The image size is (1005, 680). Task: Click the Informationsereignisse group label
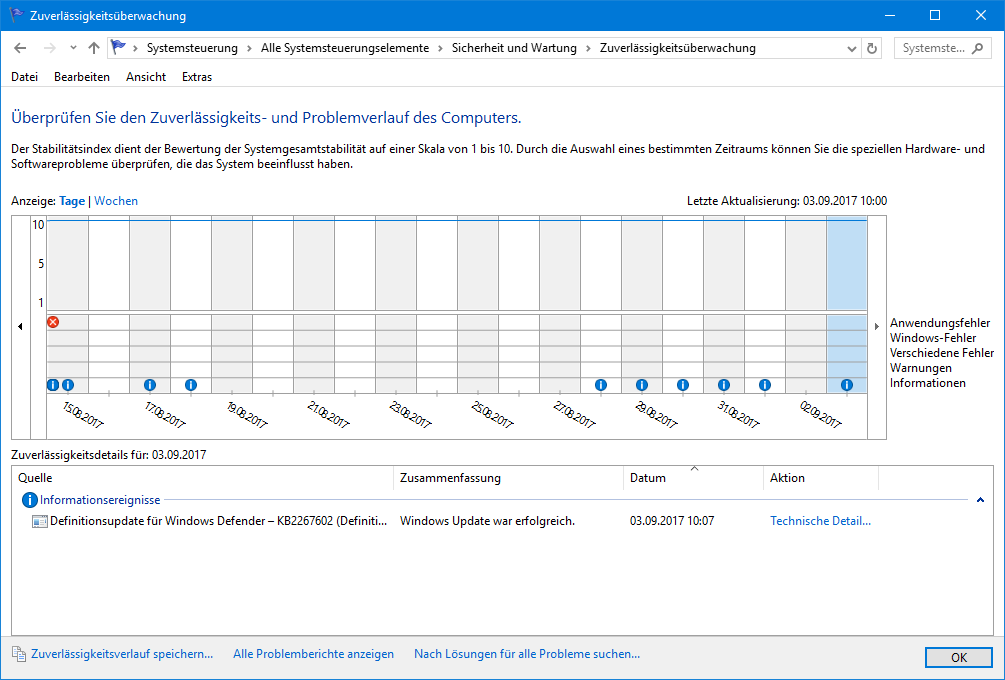pyautogui.click(x=100, y=500)
